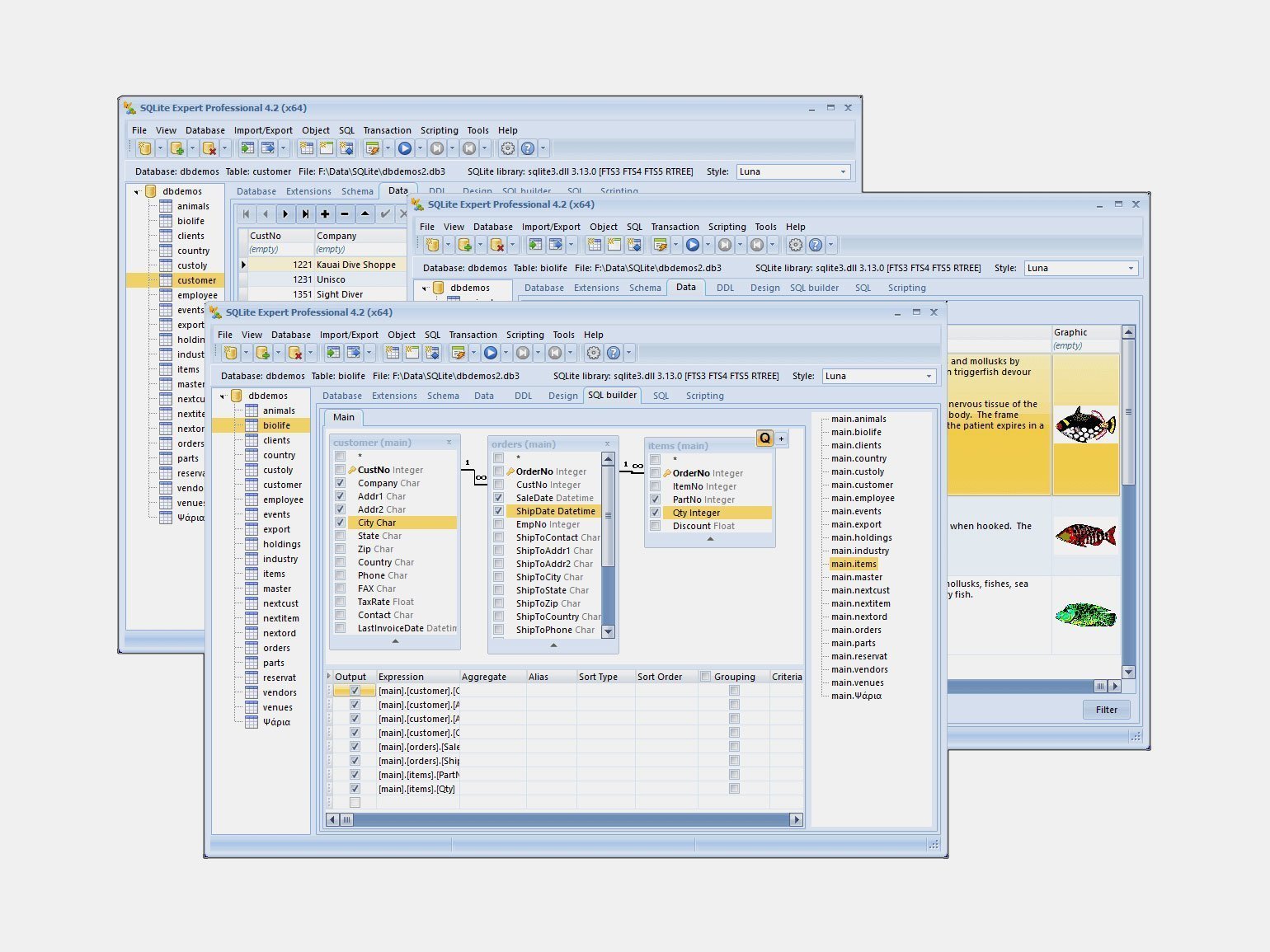Click the help icon in the middle biolife window toolbar
This screenshot has width=1270, height=952.
(x=815, y=245)
